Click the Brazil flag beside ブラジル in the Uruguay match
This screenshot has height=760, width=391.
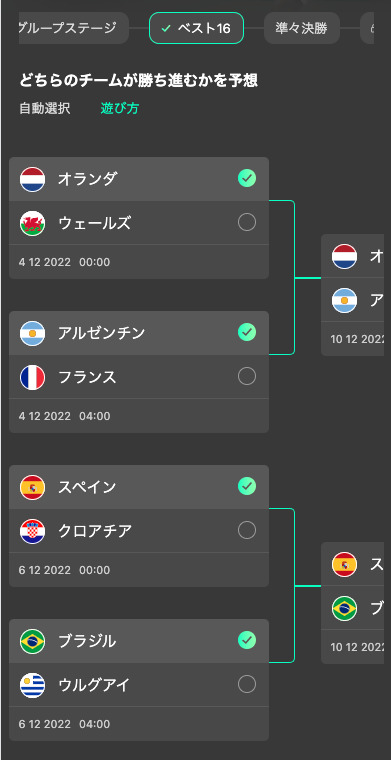point(32,641)
